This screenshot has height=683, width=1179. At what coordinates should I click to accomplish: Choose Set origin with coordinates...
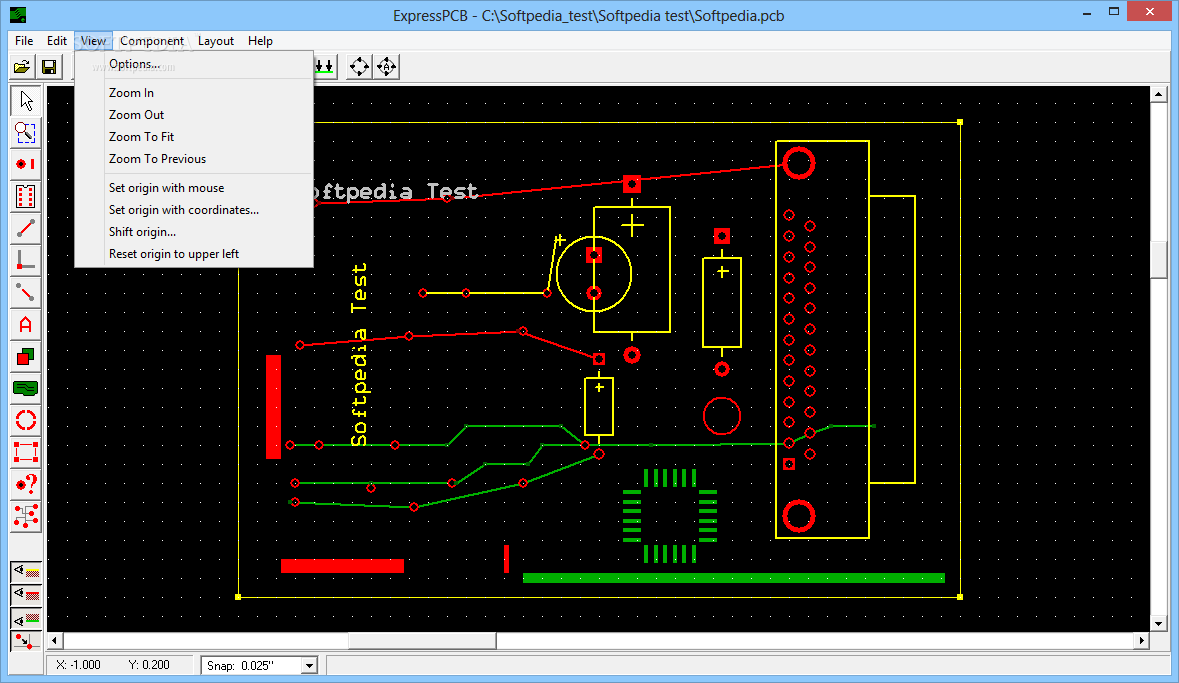click(194, 210)
